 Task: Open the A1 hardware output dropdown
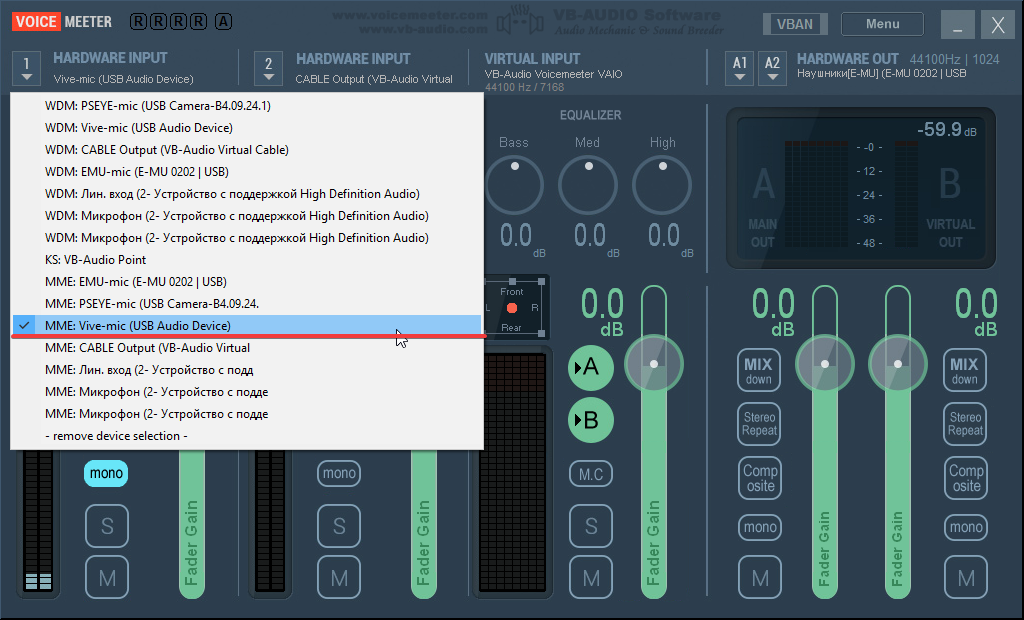(740, 68)
